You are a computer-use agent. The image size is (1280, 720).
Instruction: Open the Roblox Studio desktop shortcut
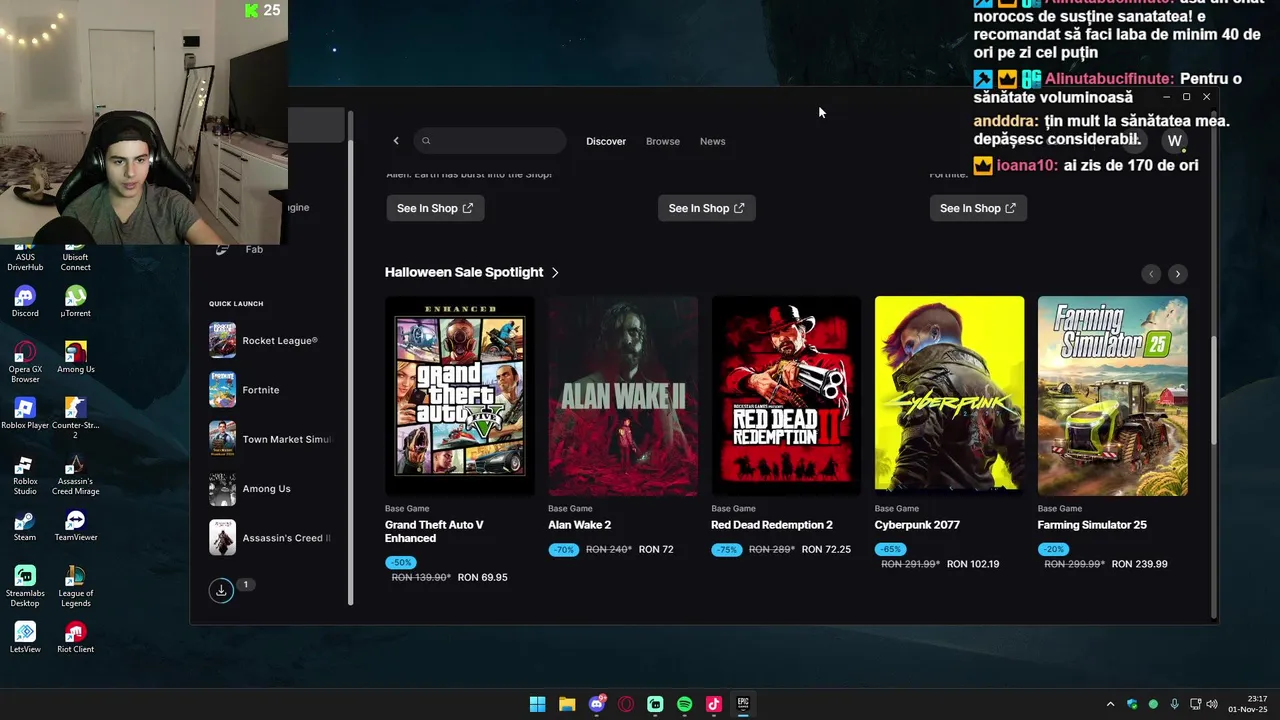[25, 475]
